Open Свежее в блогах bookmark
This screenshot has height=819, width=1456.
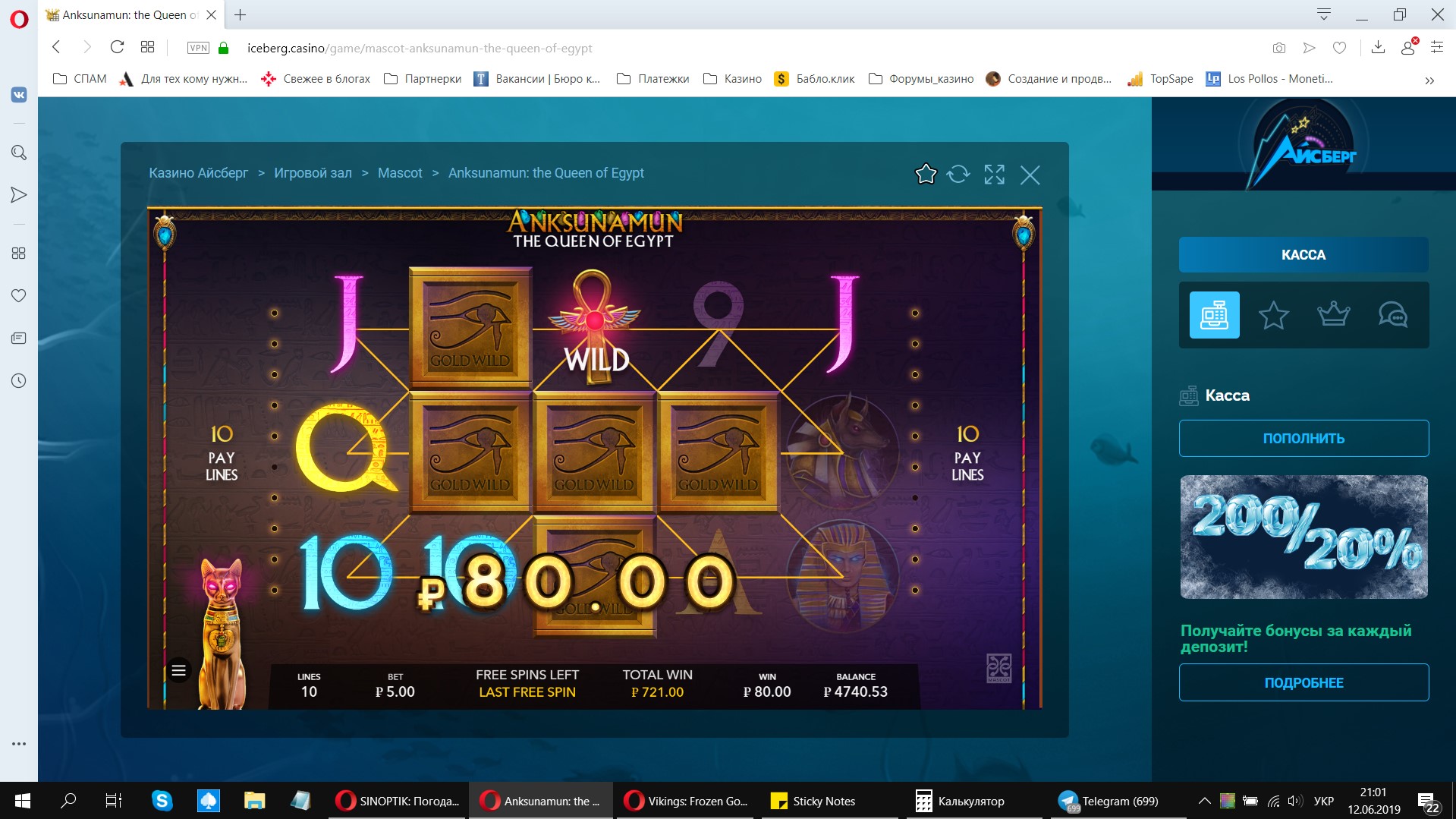[x=315, y=79]
